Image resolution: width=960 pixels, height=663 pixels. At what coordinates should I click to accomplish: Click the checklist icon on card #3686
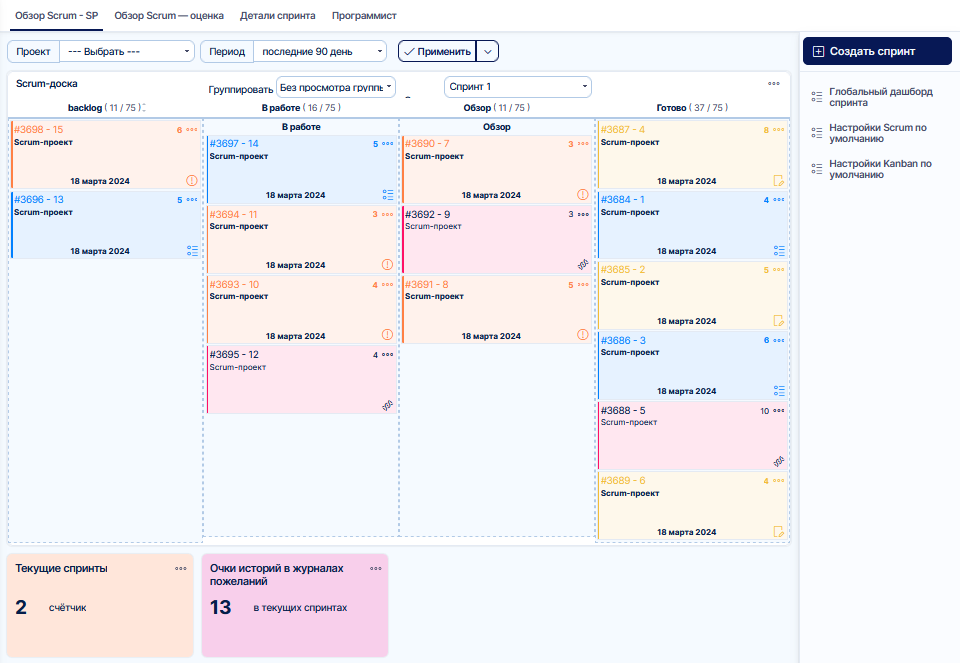pyautogui.click(x=779, y=391)
